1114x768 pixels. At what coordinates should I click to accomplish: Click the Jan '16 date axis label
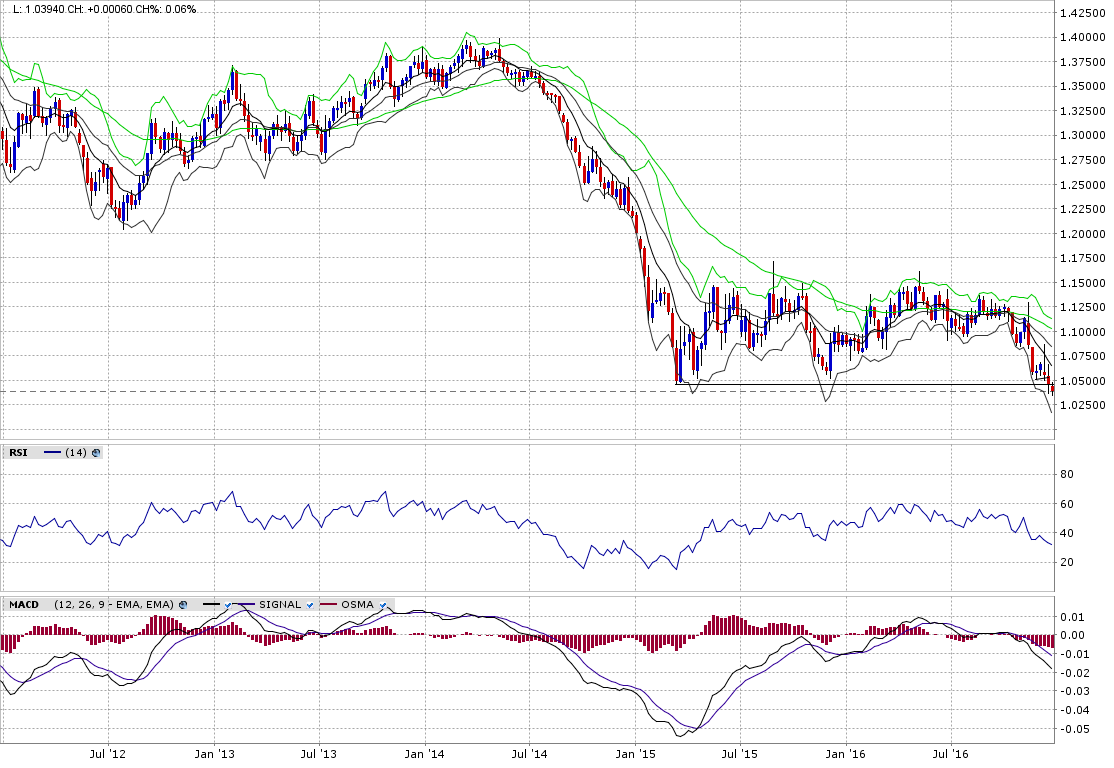click(846, 754)
